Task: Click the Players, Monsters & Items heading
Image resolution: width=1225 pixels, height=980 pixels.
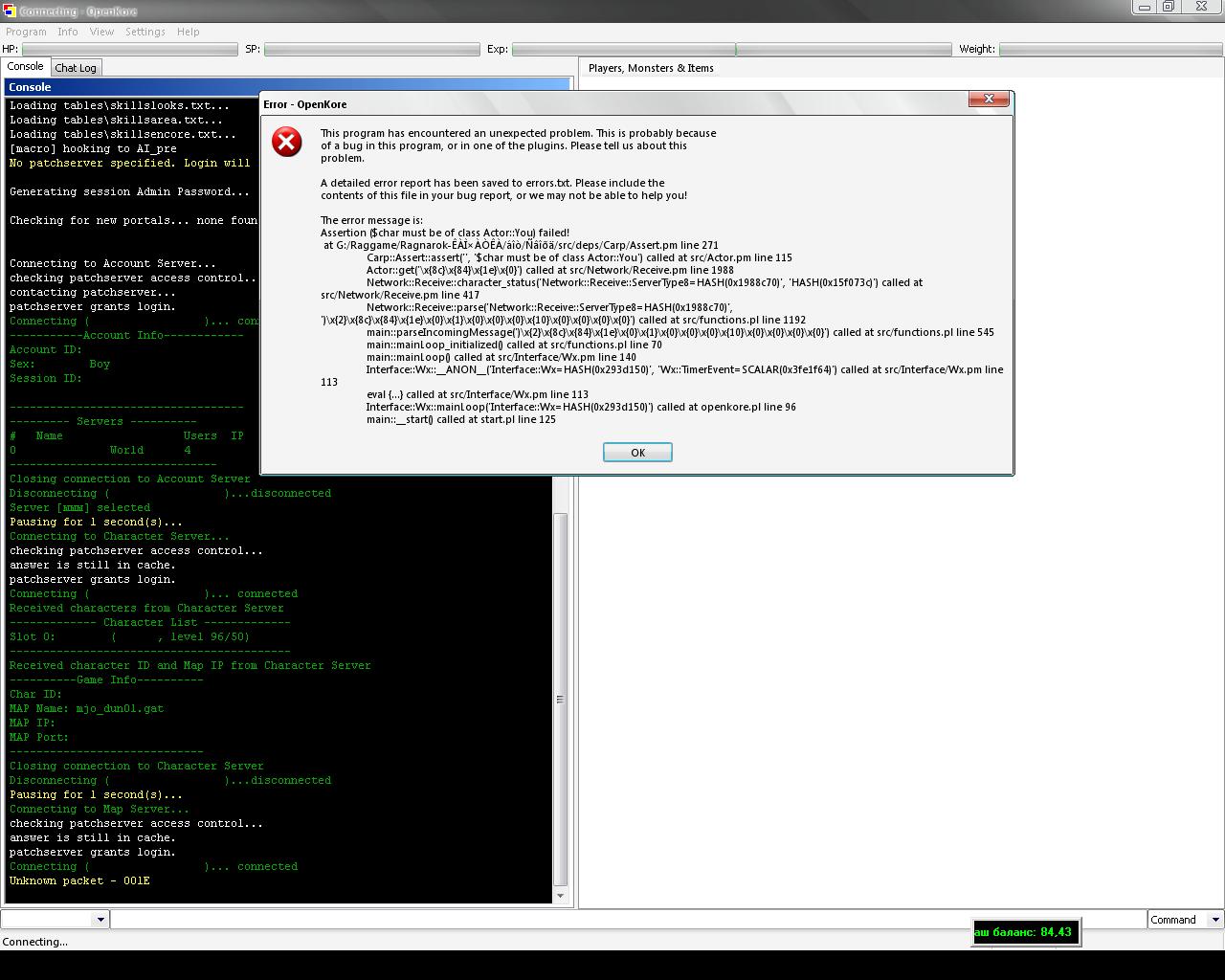Action: 651,68
